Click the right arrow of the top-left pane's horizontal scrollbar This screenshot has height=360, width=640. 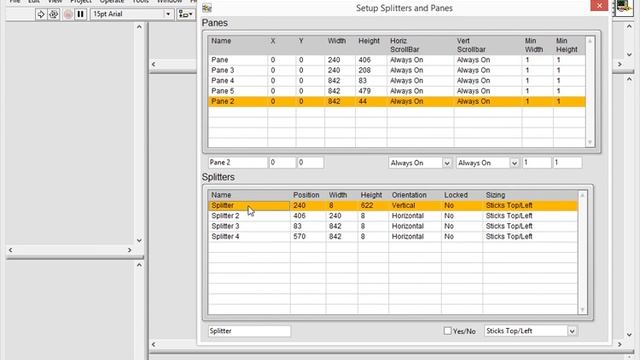(129, 250)
